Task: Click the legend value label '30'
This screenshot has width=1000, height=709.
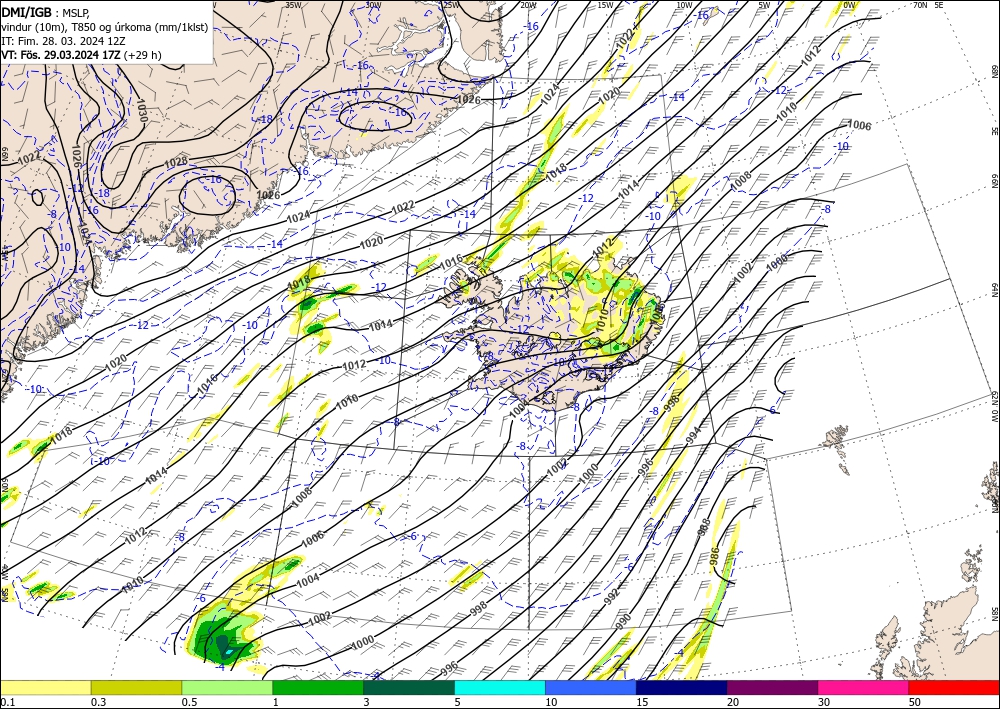Action: click(824, 702)
